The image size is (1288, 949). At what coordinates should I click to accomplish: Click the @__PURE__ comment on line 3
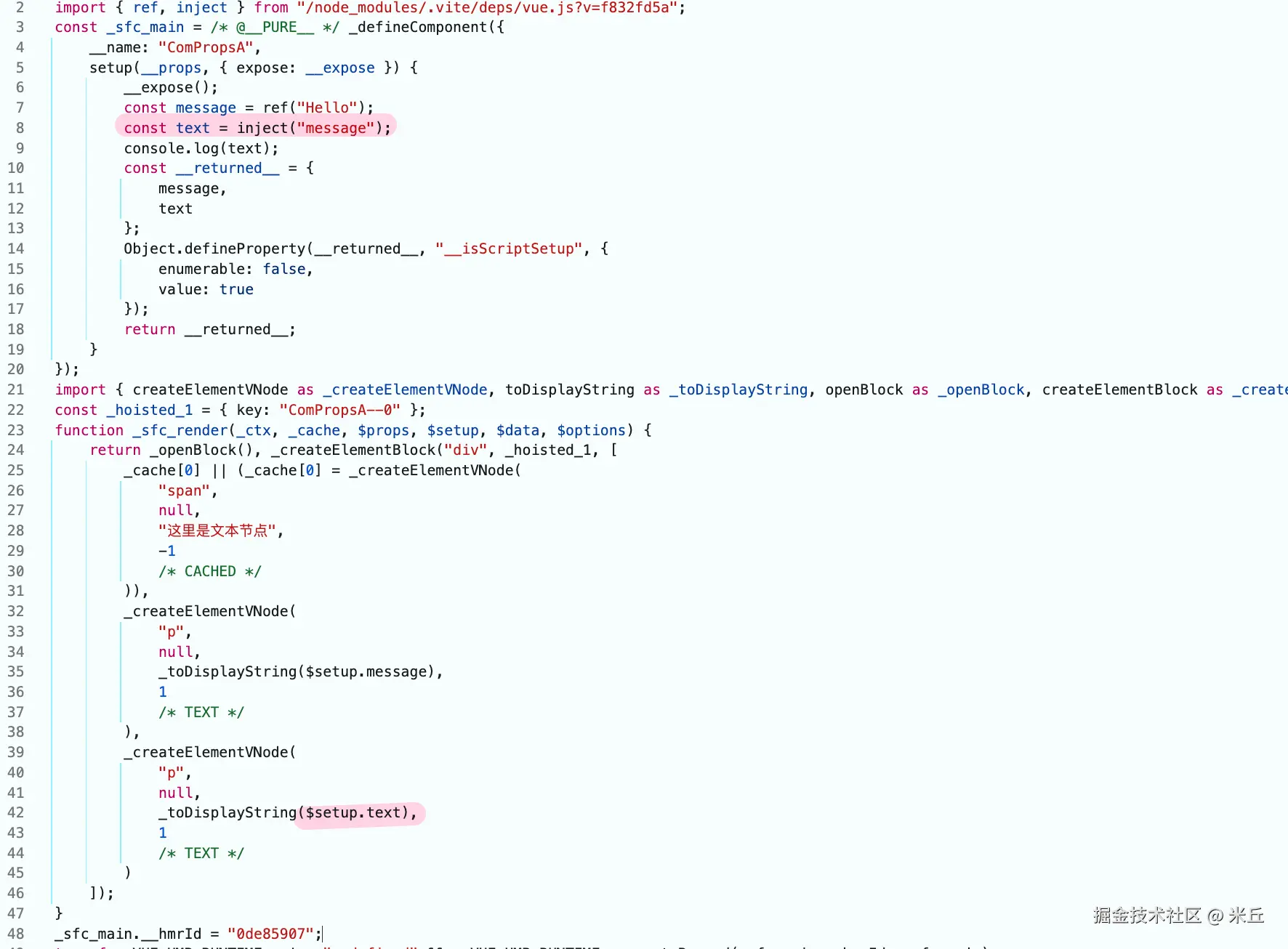coord(275,27)
